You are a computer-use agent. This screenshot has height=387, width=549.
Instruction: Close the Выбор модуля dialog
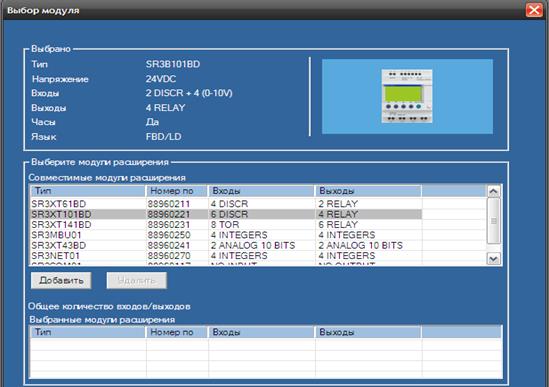pos(534,10)
